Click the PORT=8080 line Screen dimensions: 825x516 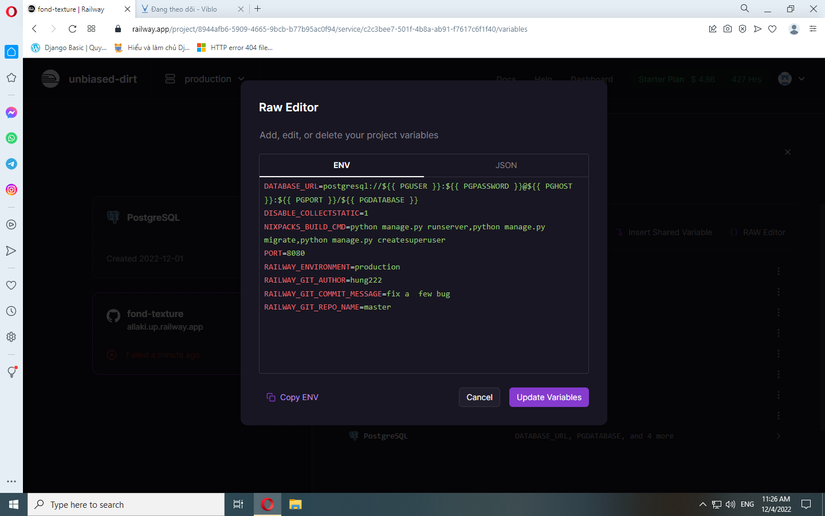click(x=284, y=253)
